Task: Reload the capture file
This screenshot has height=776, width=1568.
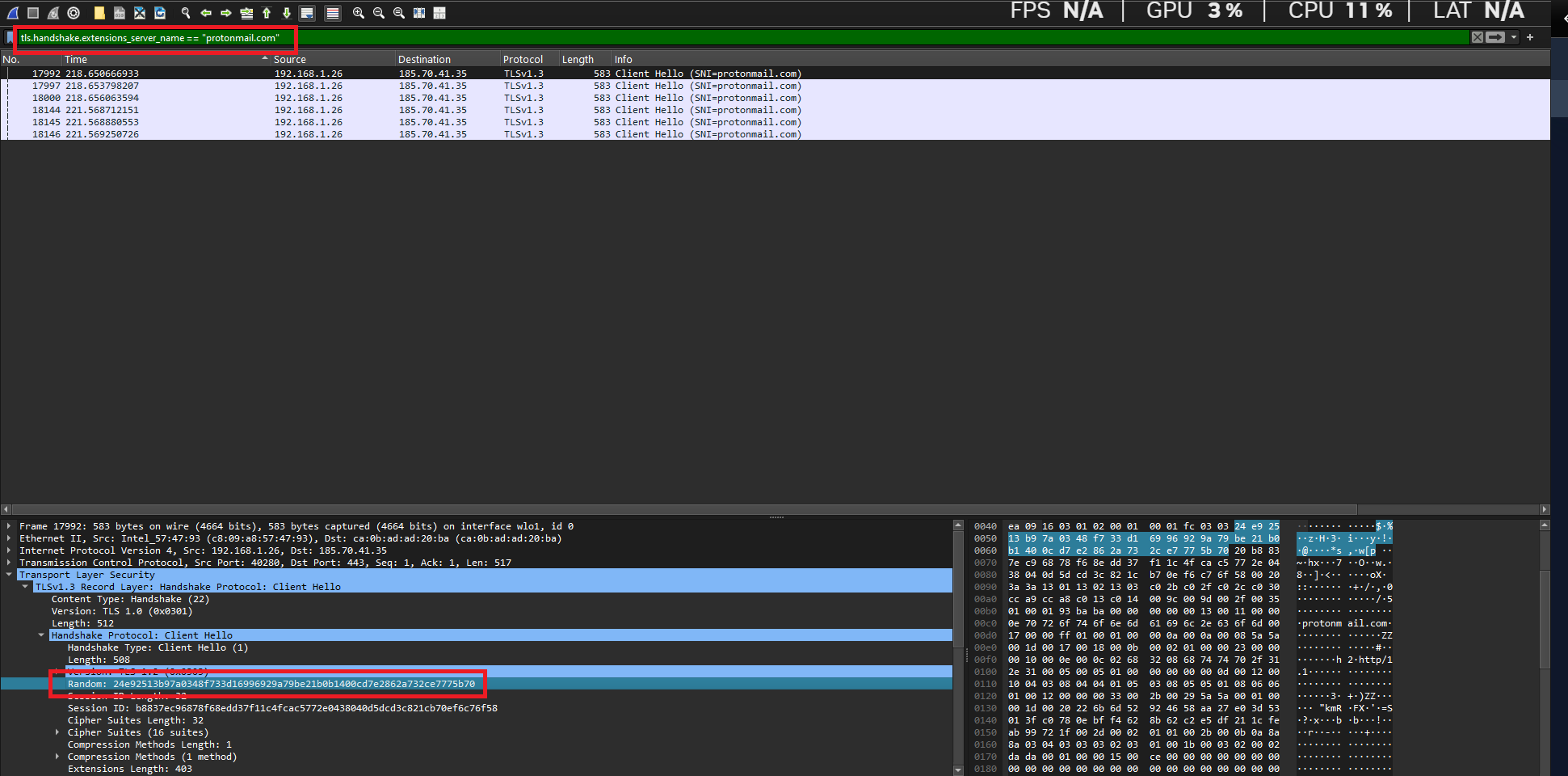Action: coord(160,13)
